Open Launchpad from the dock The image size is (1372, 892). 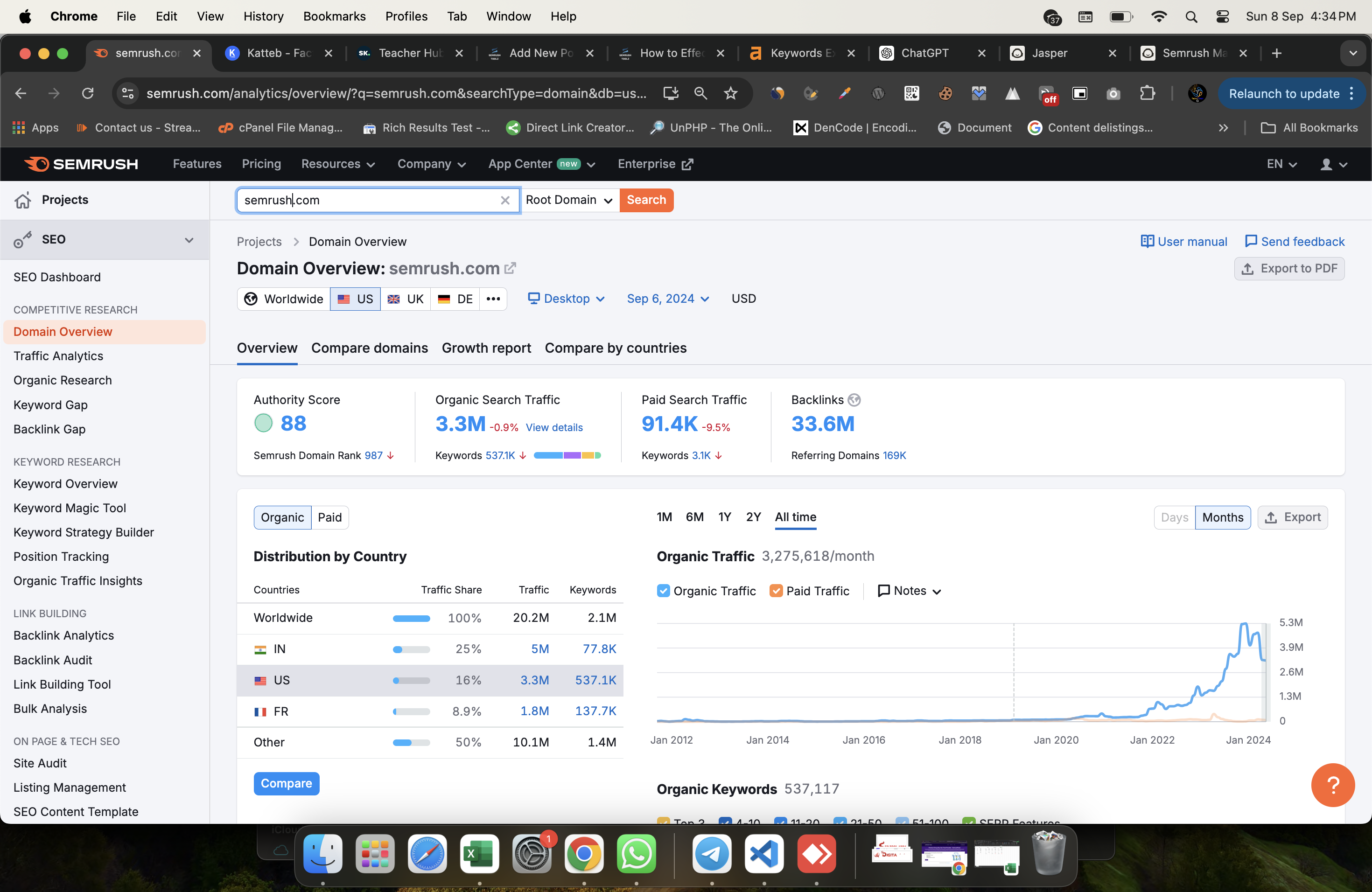click(x=375, y=854)
